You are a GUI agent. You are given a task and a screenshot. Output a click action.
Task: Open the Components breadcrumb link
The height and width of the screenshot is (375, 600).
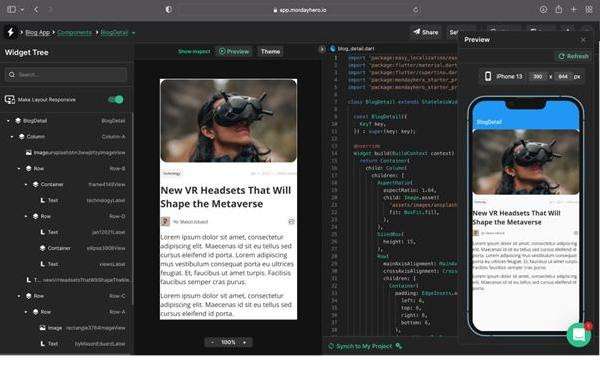coord(74,33)
